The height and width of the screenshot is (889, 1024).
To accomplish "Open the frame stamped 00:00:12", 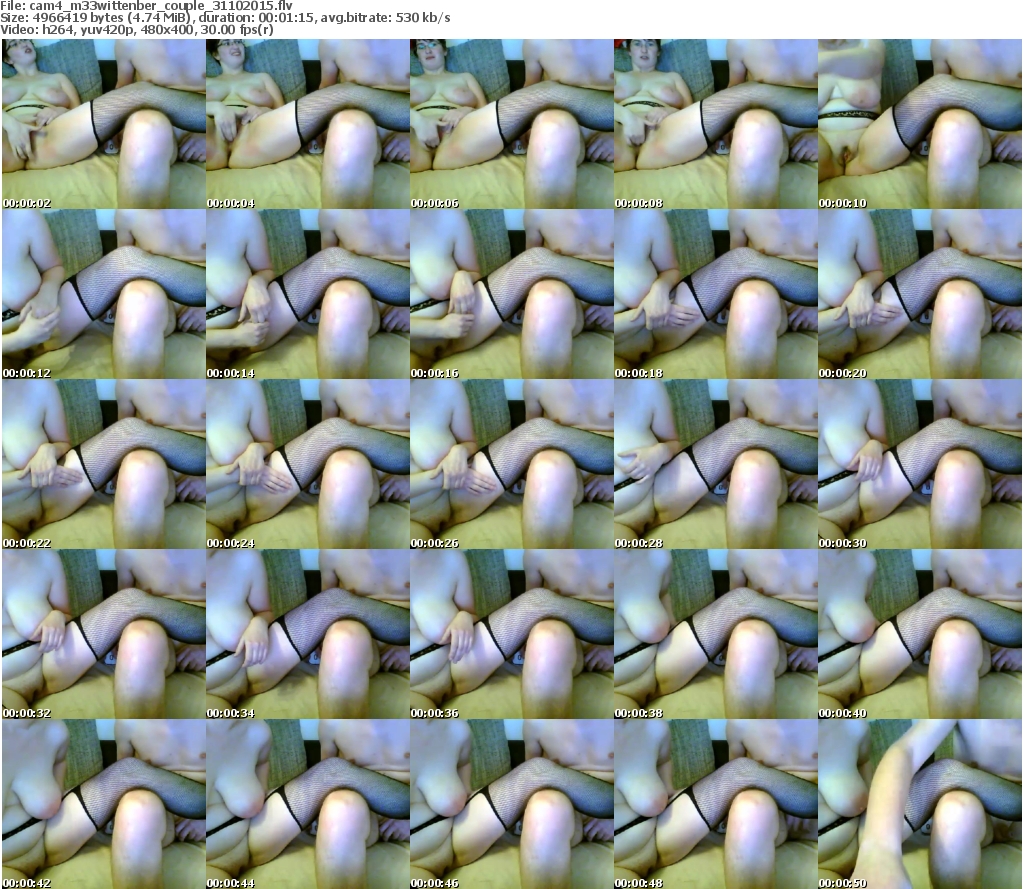I will 103,295.
